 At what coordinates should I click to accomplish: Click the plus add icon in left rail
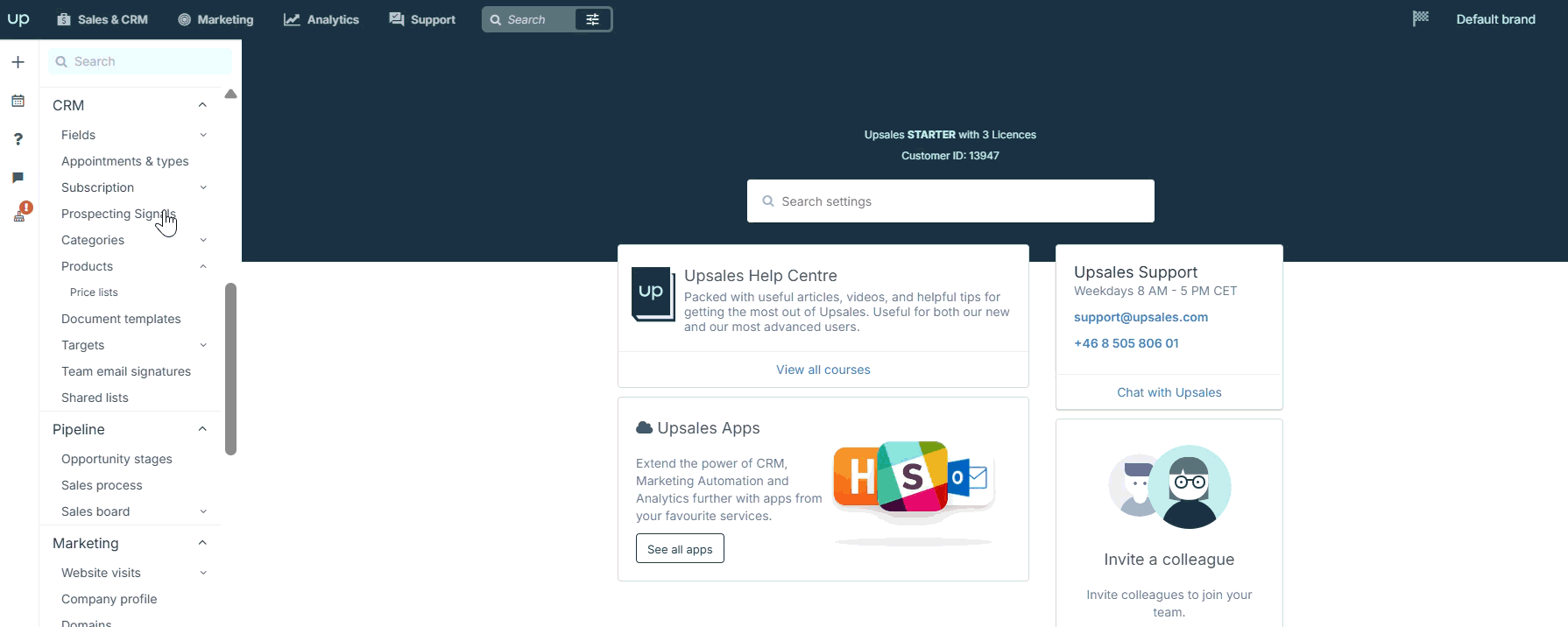tap(18, 62)
